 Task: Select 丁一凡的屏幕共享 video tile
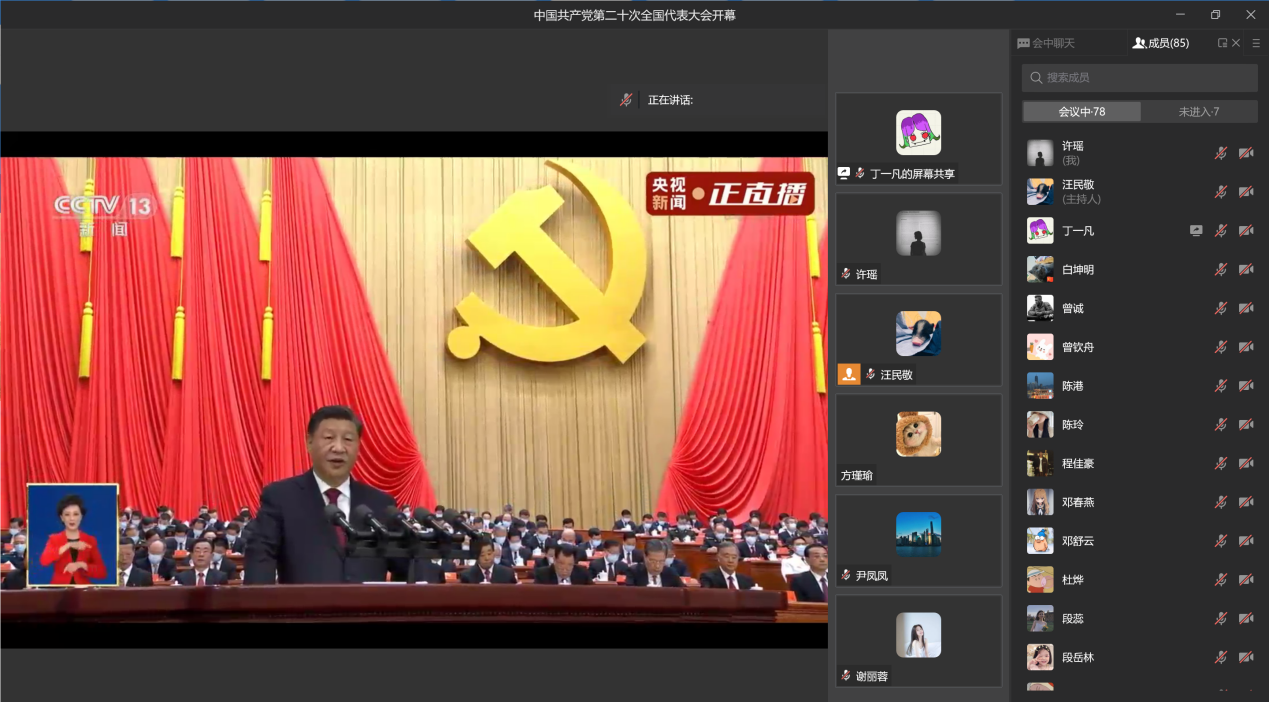click(x=918, y=139)
